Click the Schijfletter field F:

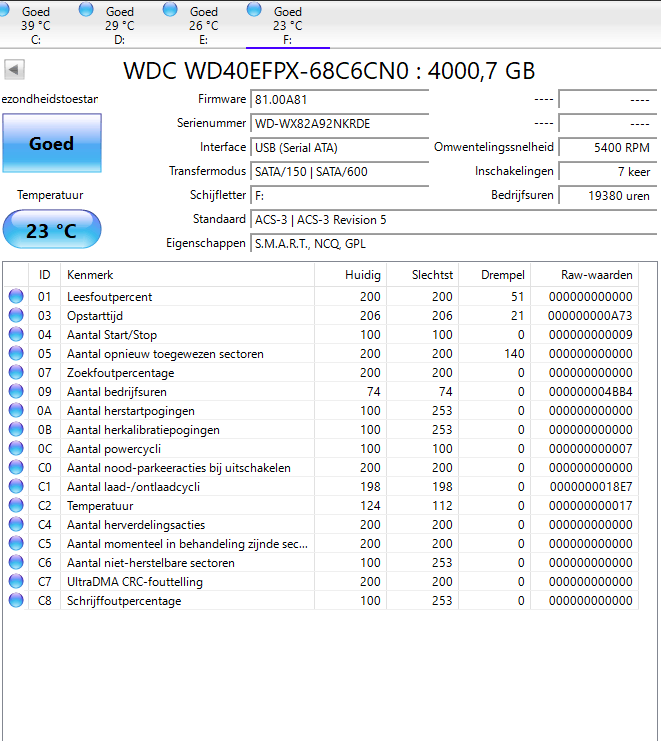(x=340, y=196)
